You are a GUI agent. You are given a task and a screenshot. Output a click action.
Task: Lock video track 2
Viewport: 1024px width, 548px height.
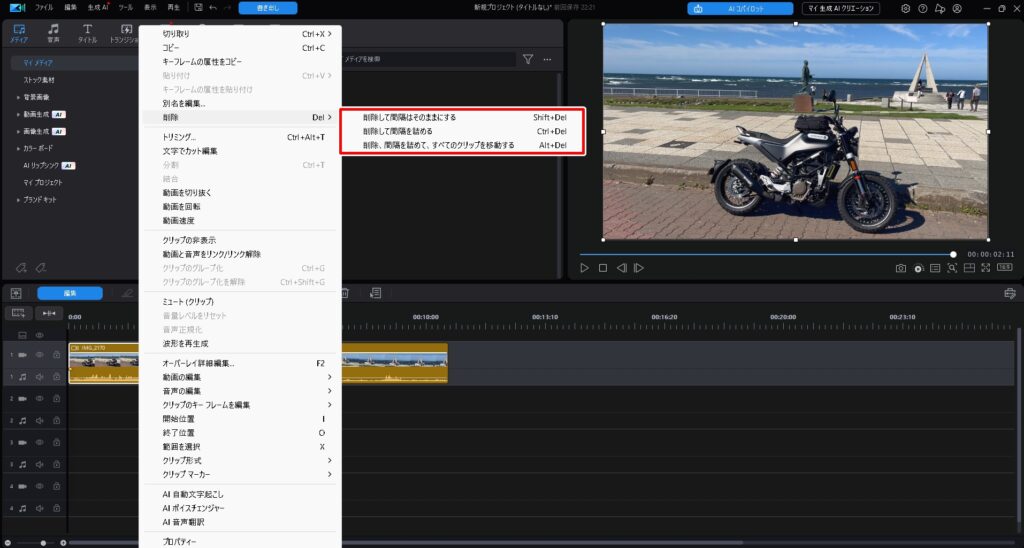pos(57,398)
